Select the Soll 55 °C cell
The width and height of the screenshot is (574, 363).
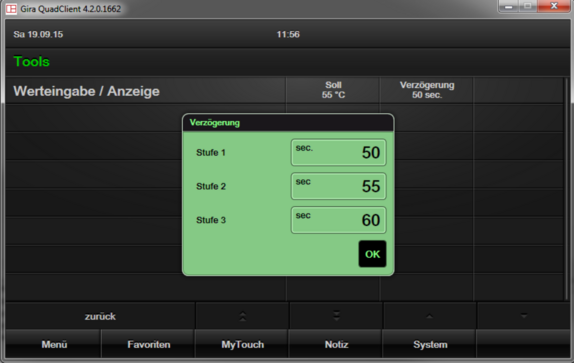point(333,90)
